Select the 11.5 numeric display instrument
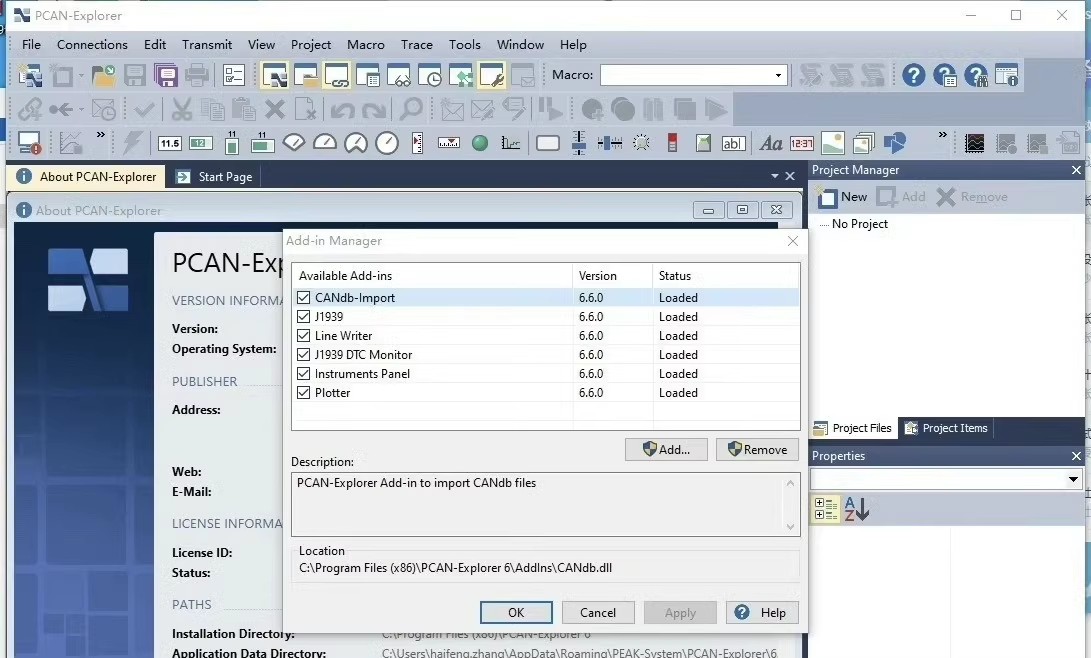Screen dimensions: 1091x658 170,143
